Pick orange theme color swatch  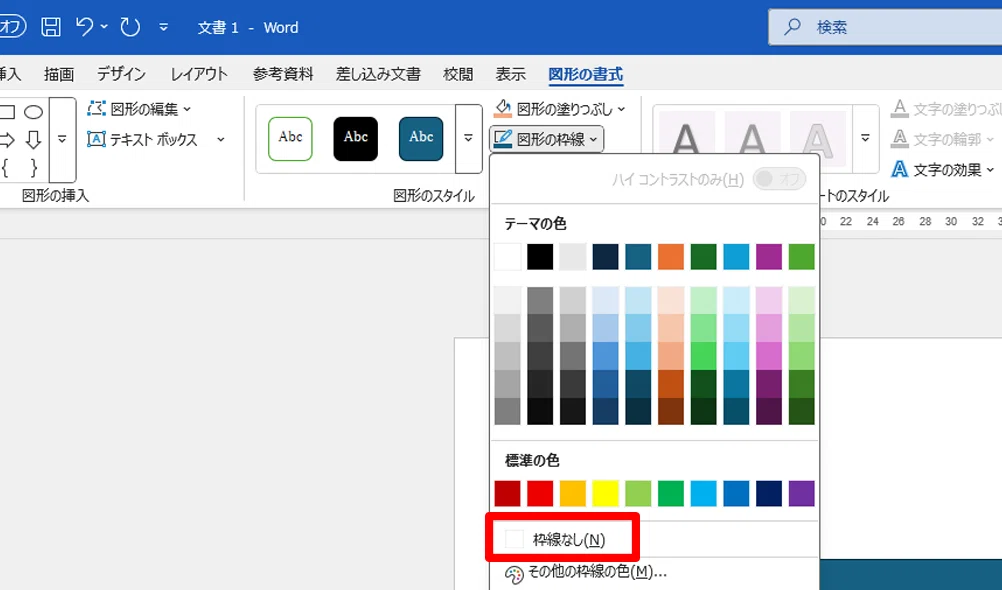tap(670, 257)
